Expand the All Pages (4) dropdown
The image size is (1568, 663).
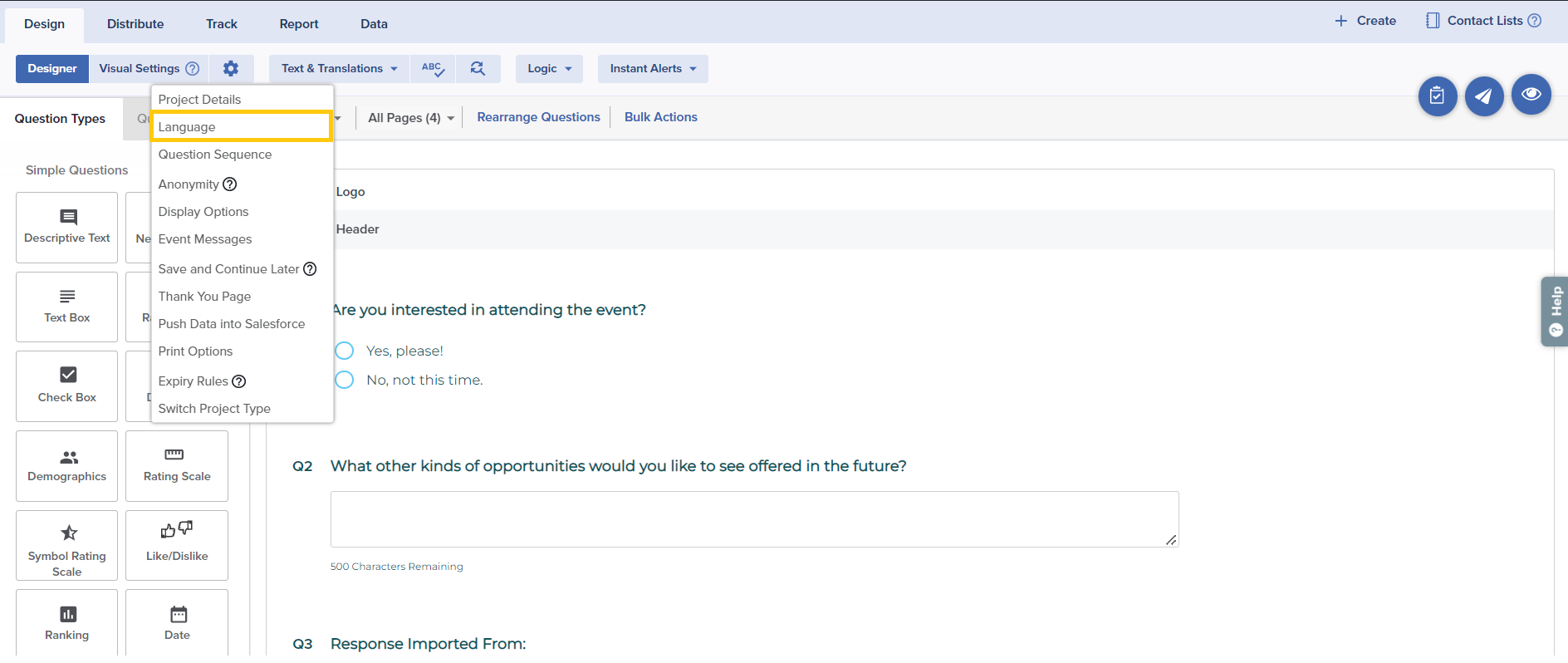pos(411,118)
